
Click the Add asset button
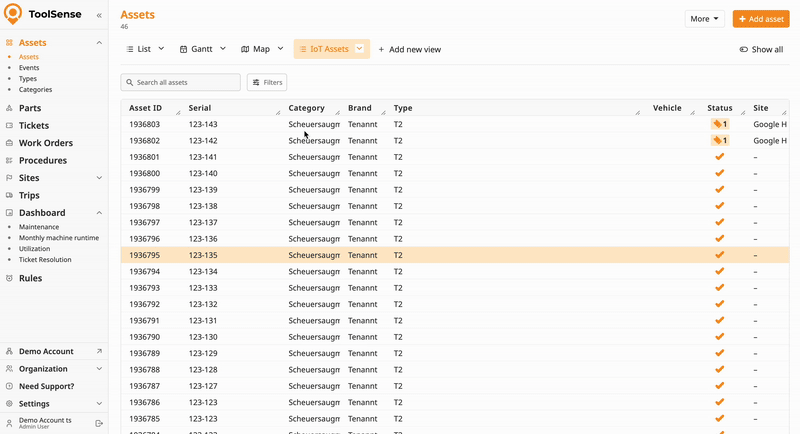click(761, 19)
